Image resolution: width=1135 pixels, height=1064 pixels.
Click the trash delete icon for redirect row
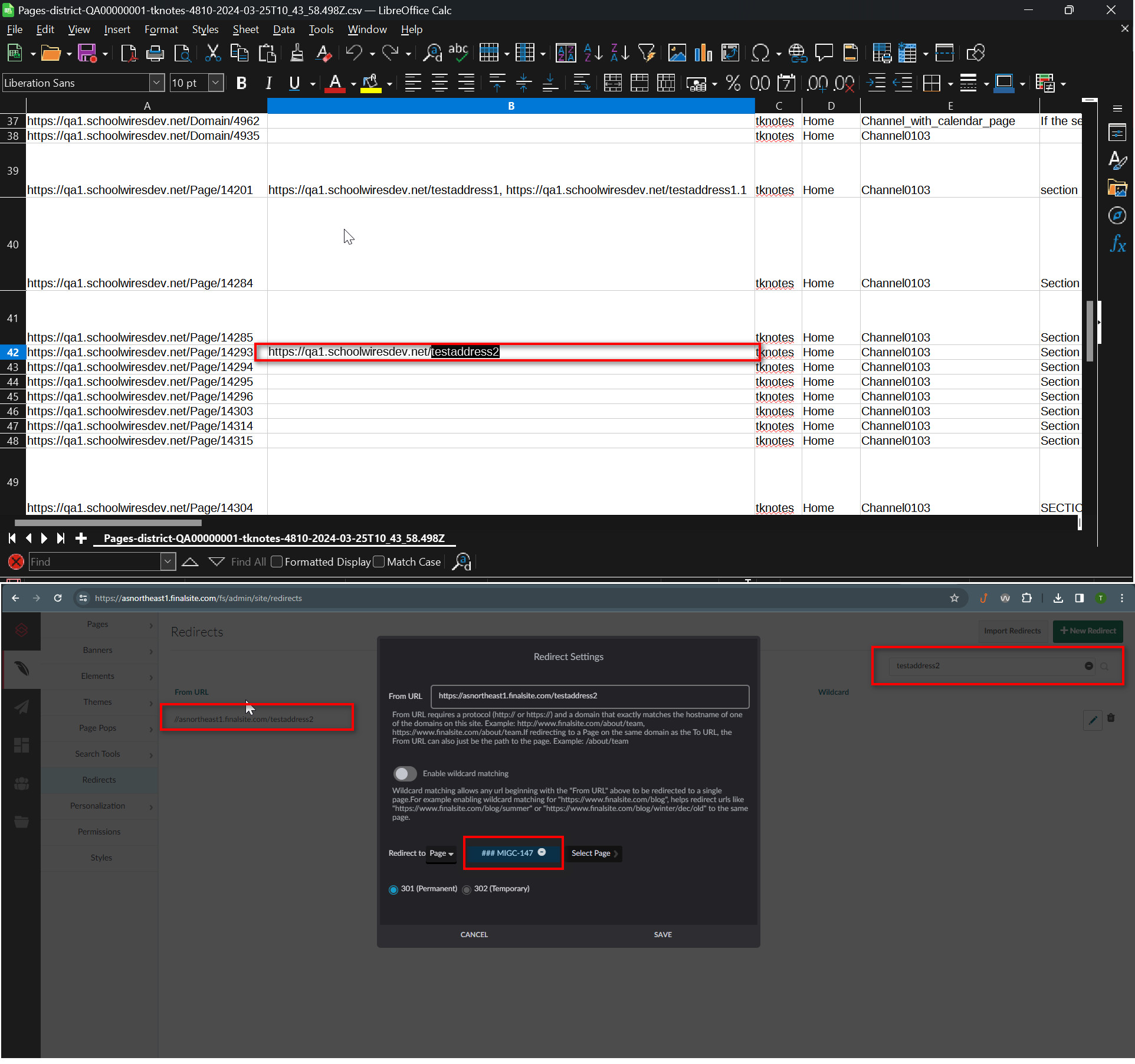click(x=1111, y=718)
